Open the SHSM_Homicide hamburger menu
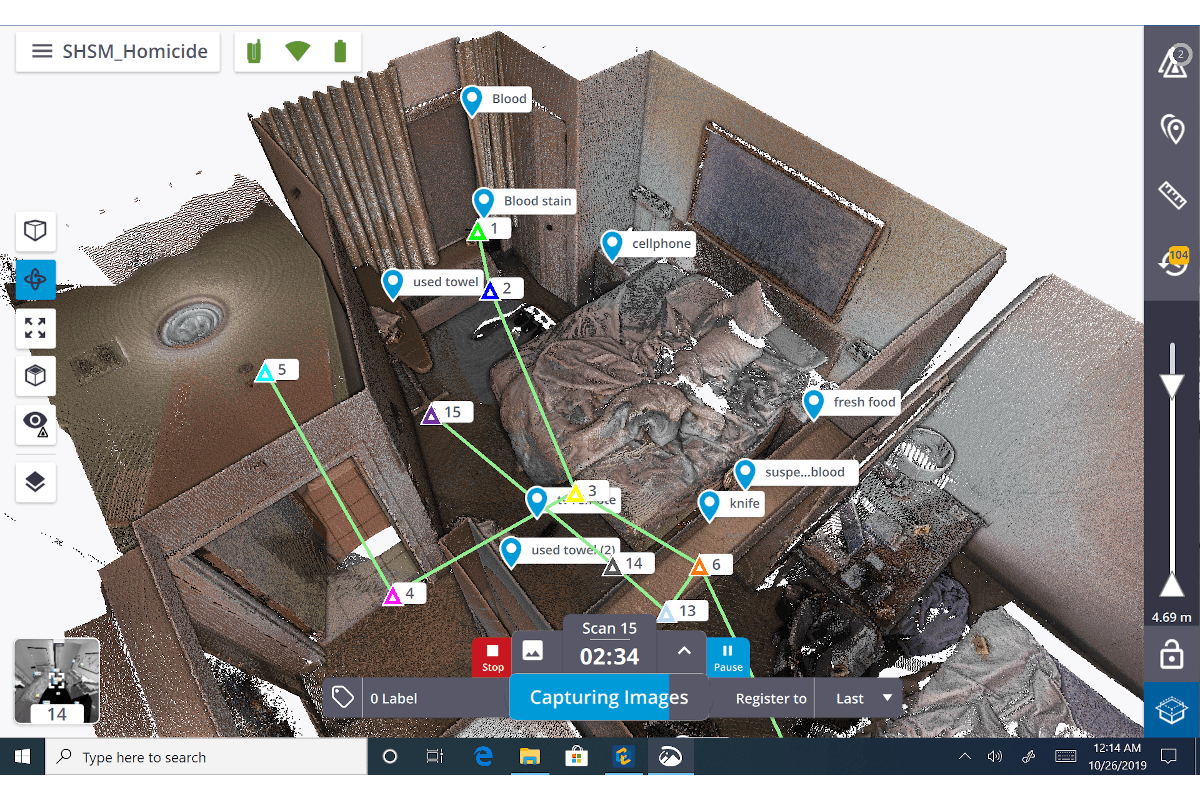1200x800 pixels. 42,51
